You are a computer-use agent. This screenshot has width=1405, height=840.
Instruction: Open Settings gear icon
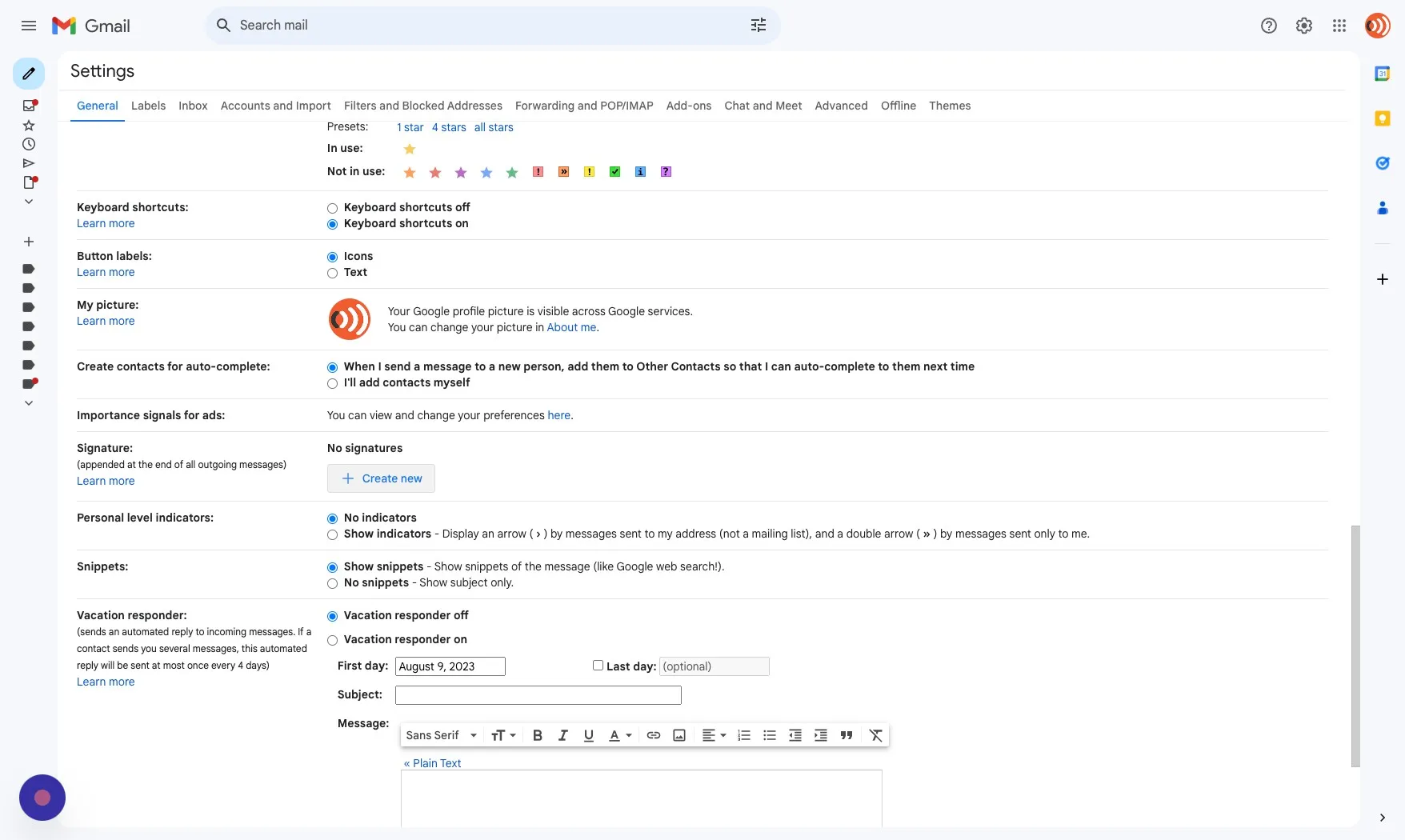tap(1304, 26)
